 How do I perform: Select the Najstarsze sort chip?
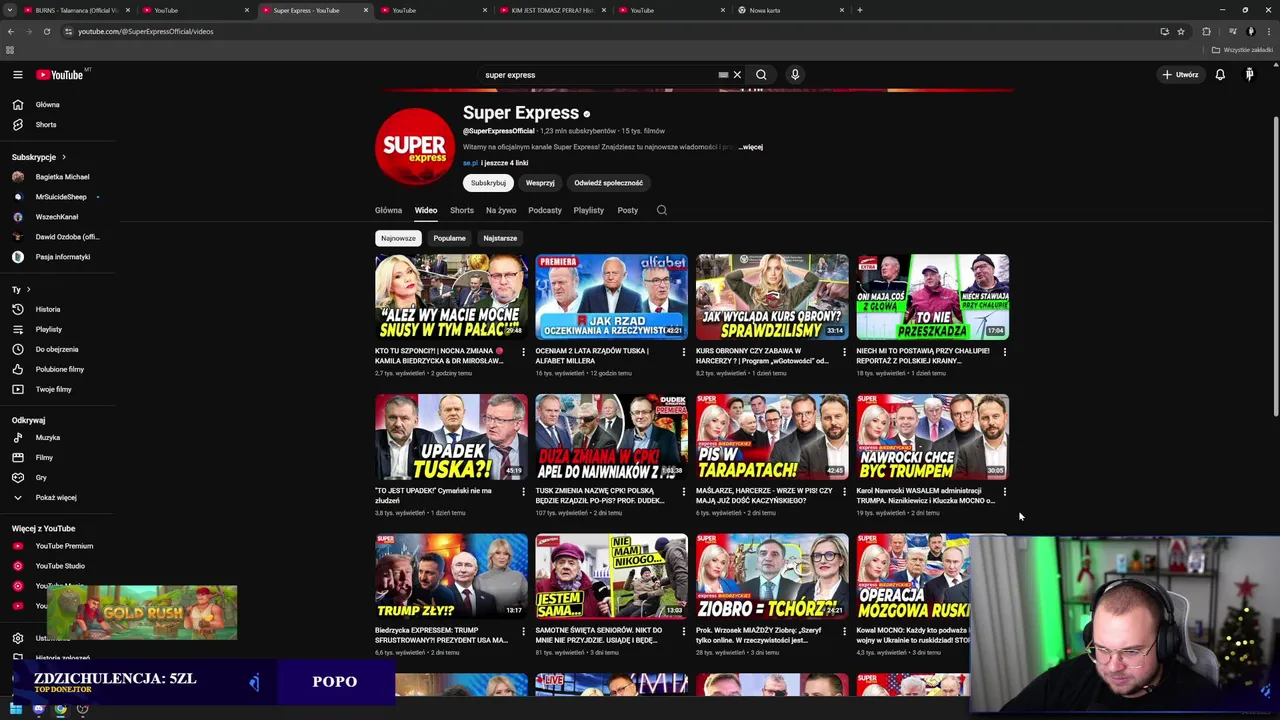pyautogui.click(x=500, y=238)
